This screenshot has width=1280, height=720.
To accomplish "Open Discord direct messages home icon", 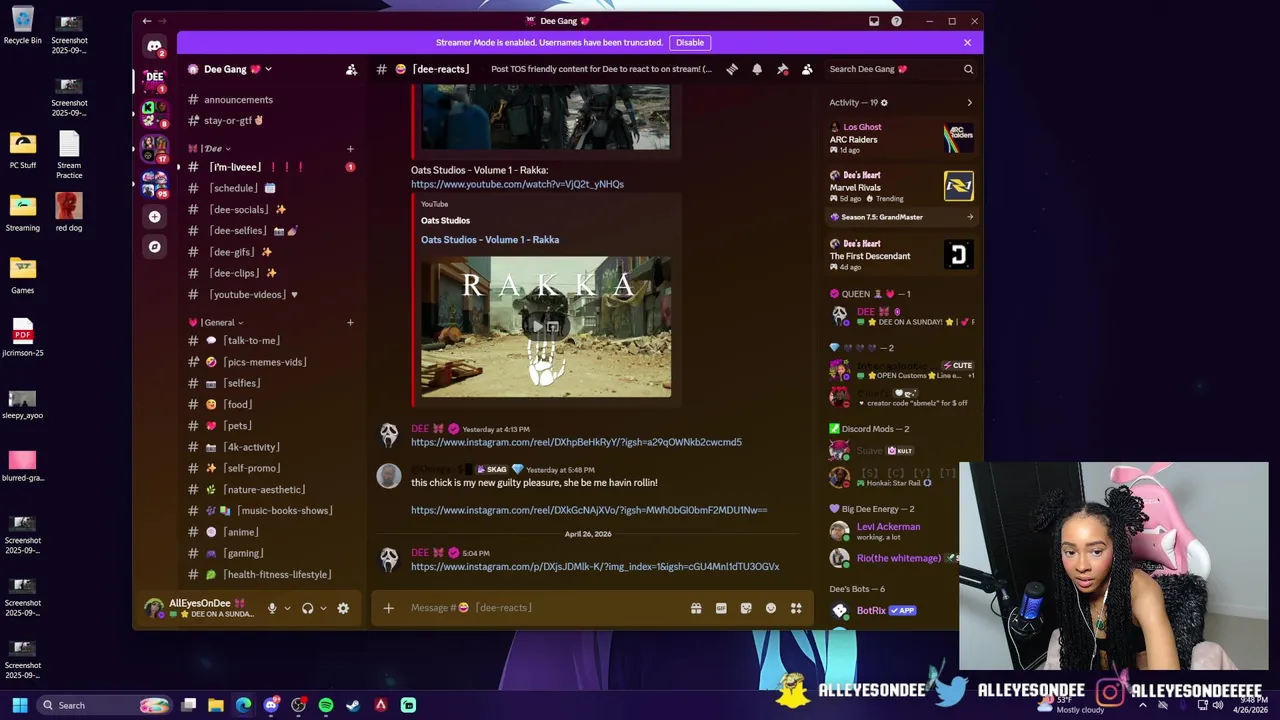I will (x=154, y=46).
